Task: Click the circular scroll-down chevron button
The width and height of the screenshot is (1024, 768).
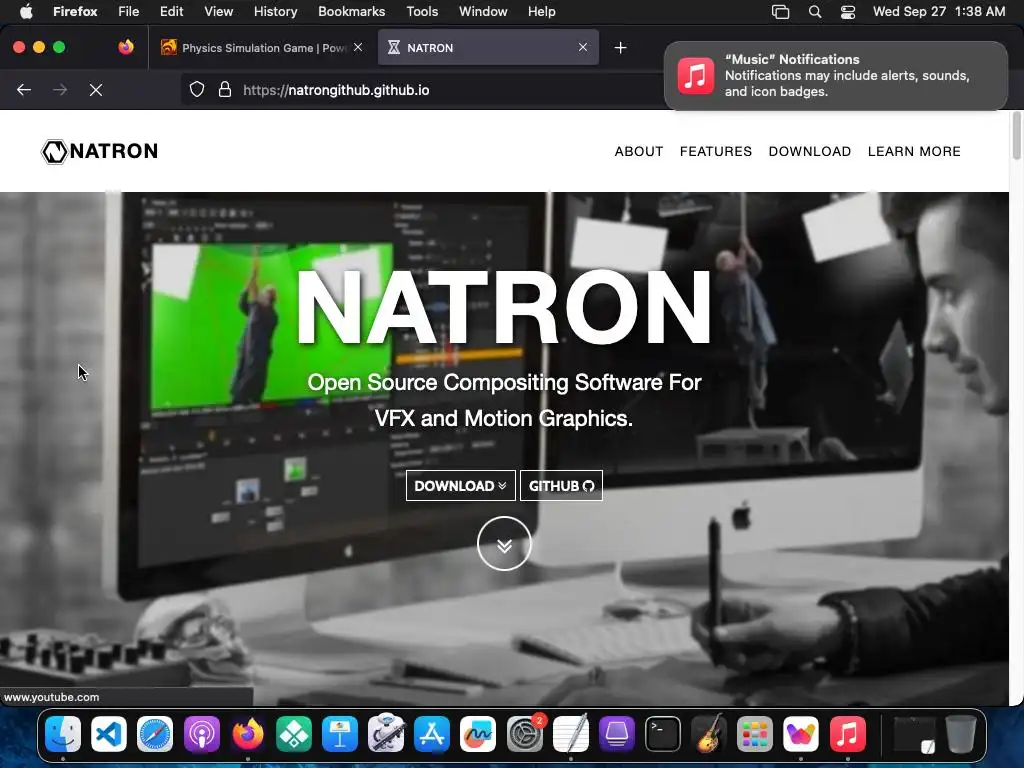Action: (504, 544)
